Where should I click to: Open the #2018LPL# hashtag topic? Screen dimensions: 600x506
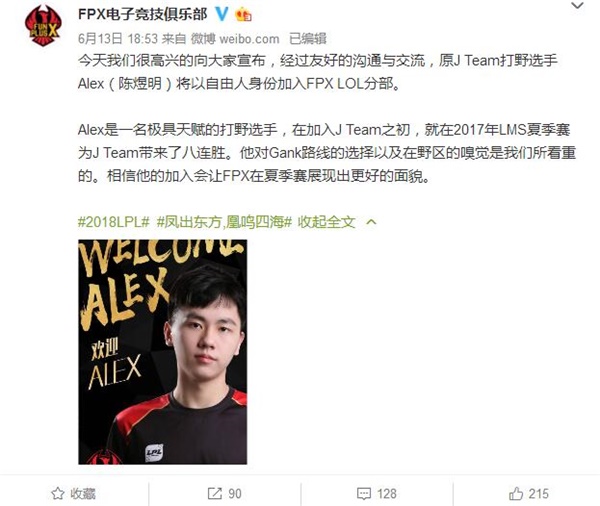point(114,222)
